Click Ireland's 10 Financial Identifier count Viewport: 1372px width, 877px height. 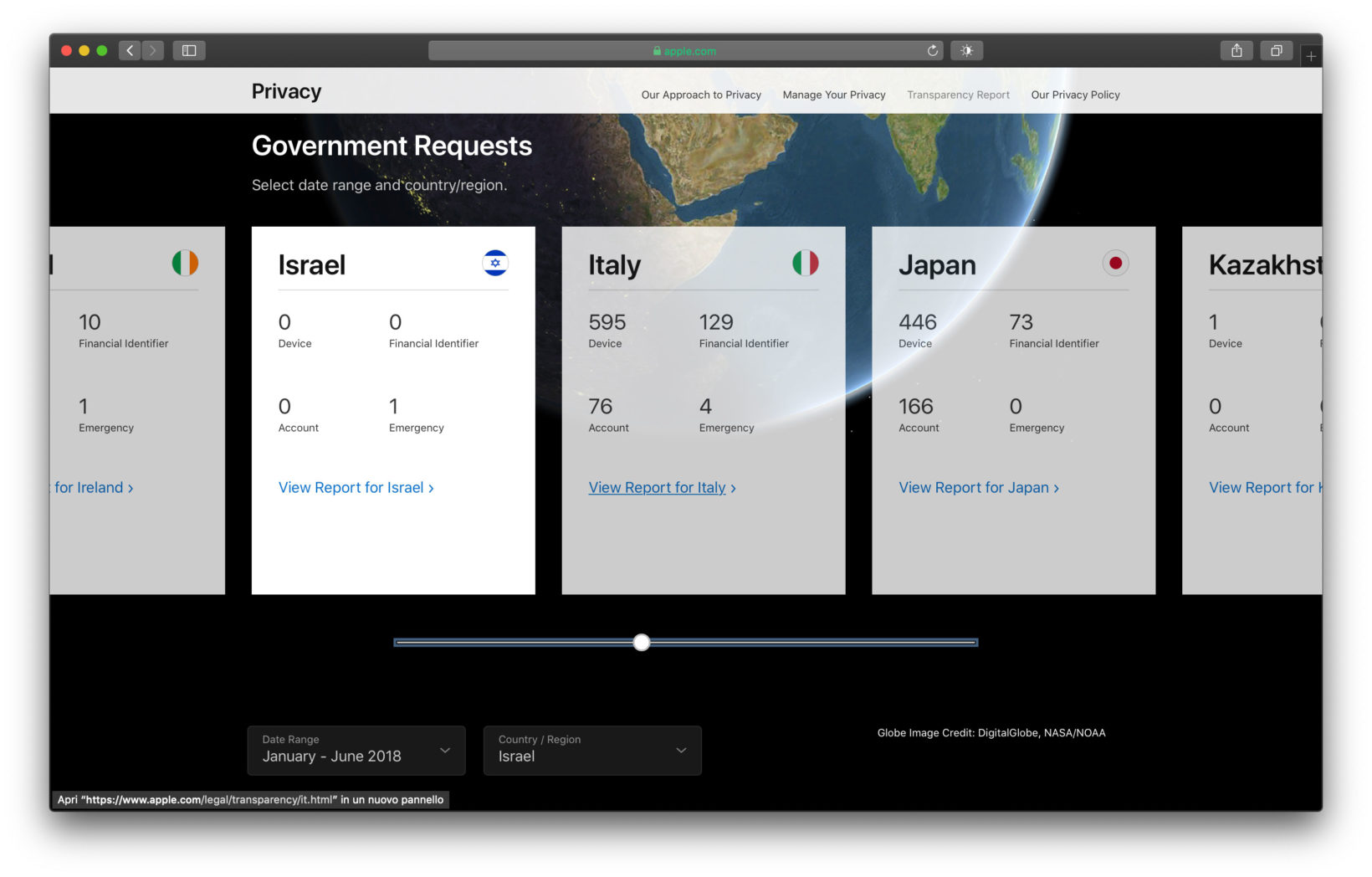point(90,323)
